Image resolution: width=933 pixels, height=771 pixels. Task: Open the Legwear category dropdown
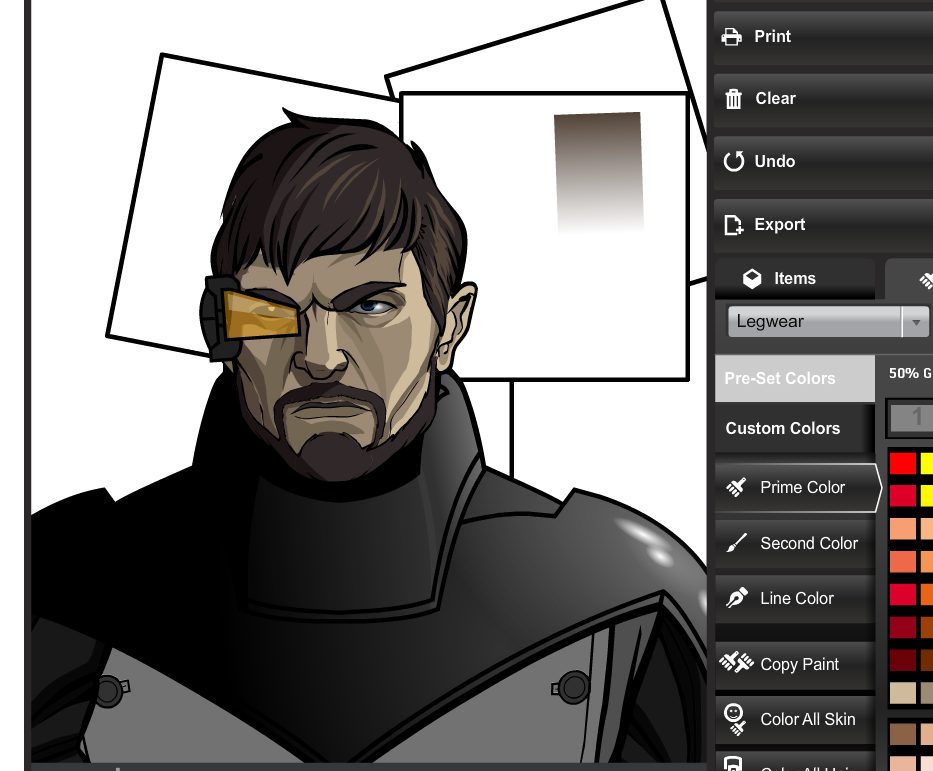pyautogui.click(x=814, y=322)
